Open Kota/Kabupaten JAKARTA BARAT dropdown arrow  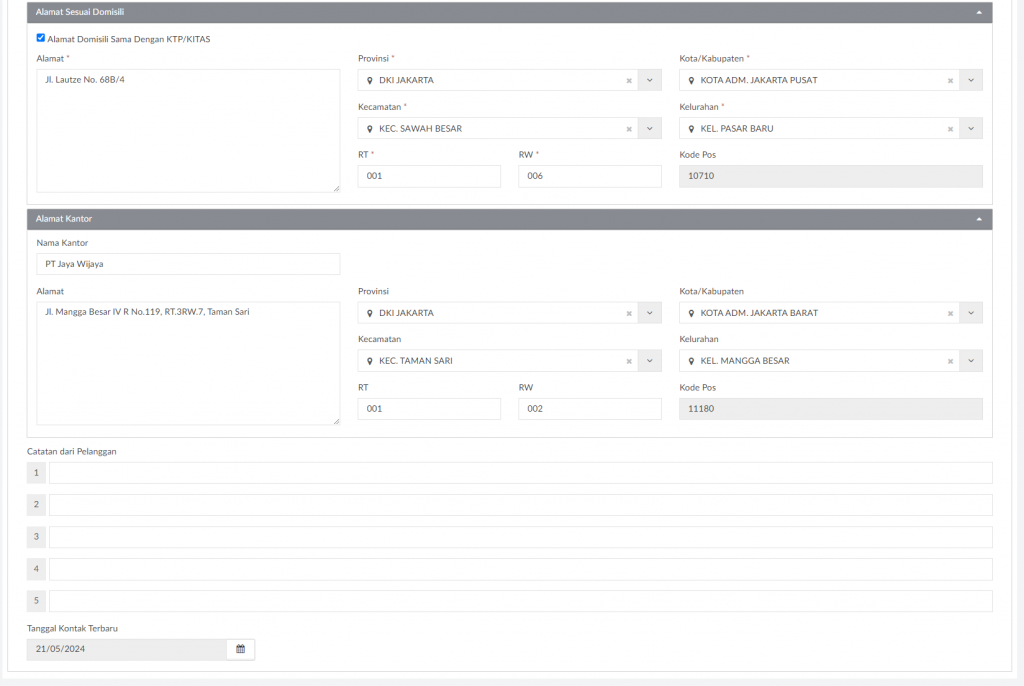971,313
